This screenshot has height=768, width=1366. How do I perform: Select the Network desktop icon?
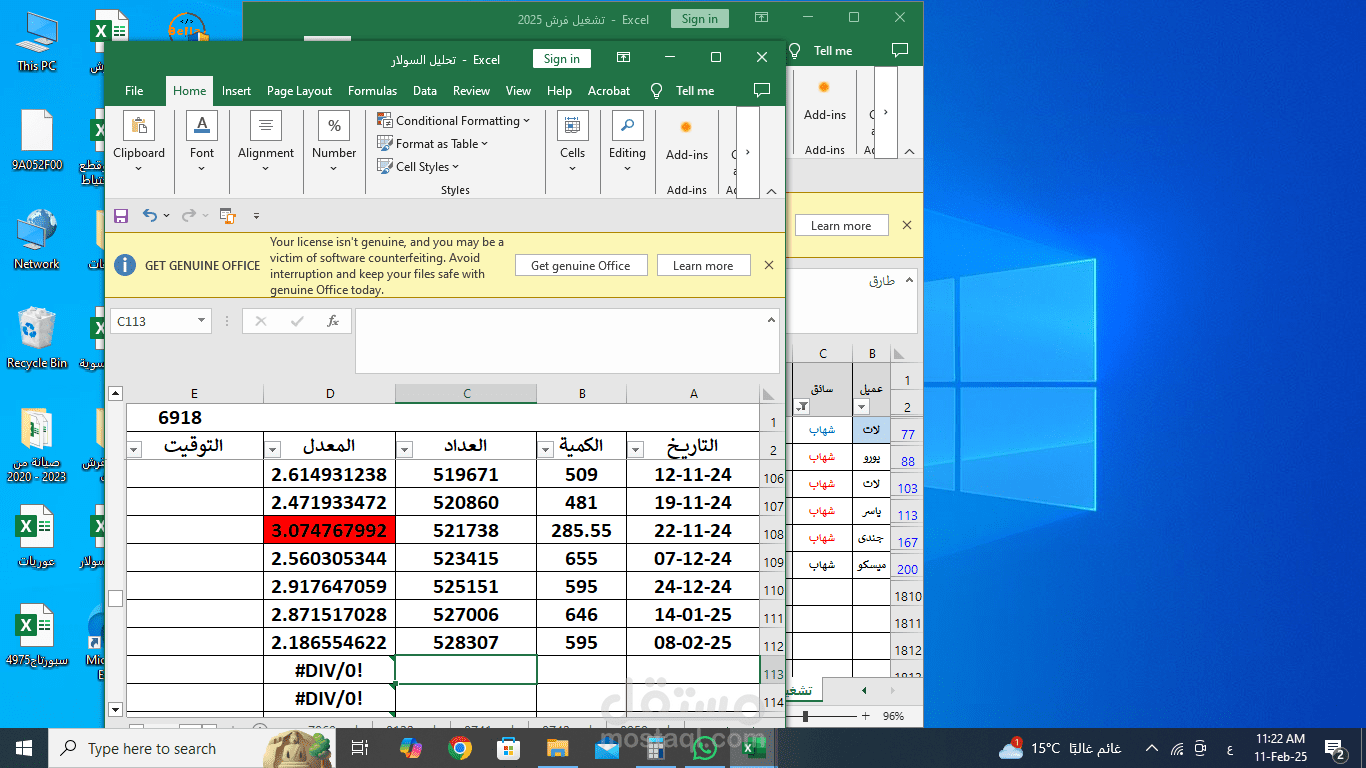coord(37,240)
